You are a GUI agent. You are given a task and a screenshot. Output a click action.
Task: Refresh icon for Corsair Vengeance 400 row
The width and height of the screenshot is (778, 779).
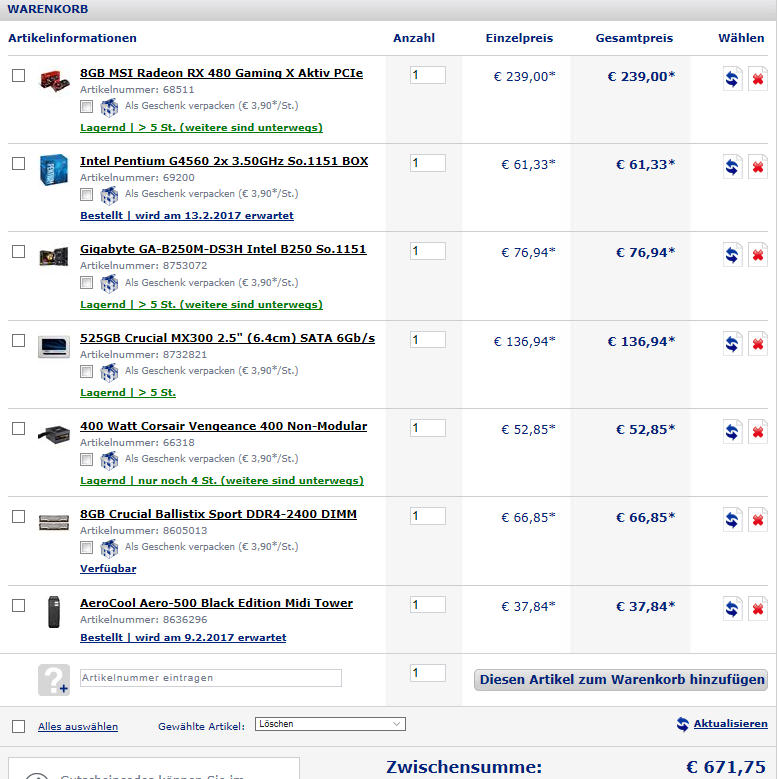[732, 432]
